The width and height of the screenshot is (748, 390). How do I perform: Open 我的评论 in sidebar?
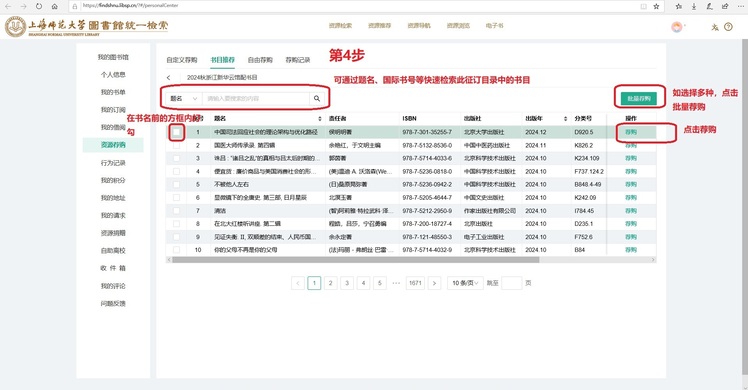(113, 286)
